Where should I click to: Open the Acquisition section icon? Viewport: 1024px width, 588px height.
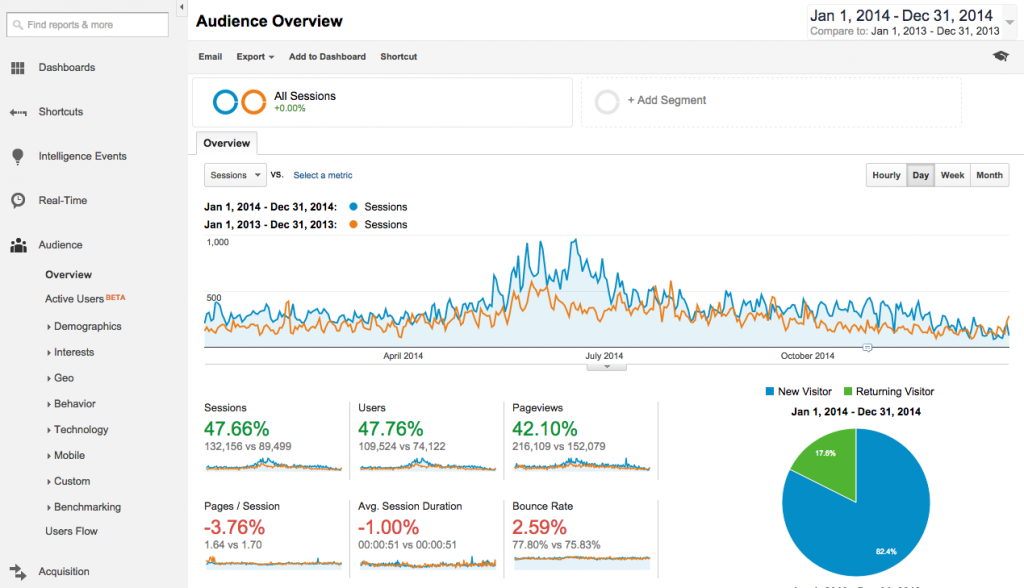click(18, 571)
